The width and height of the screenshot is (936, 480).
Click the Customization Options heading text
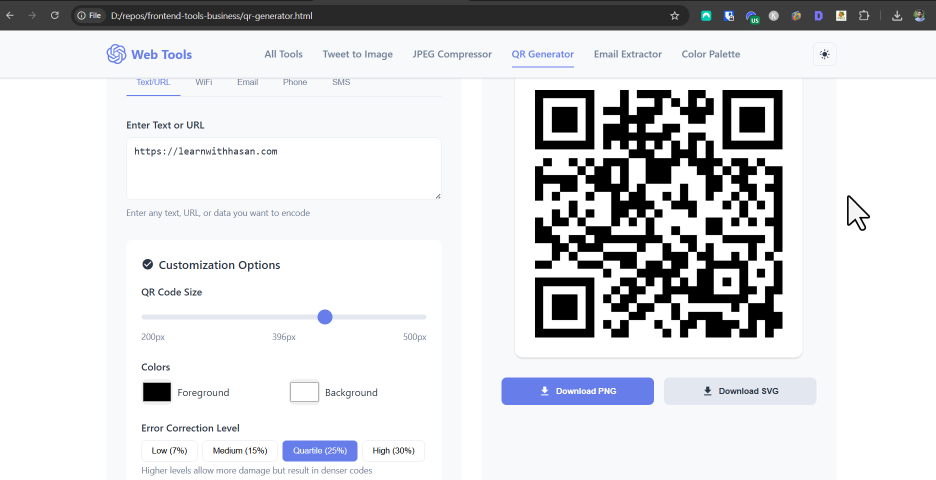[219, 265]
